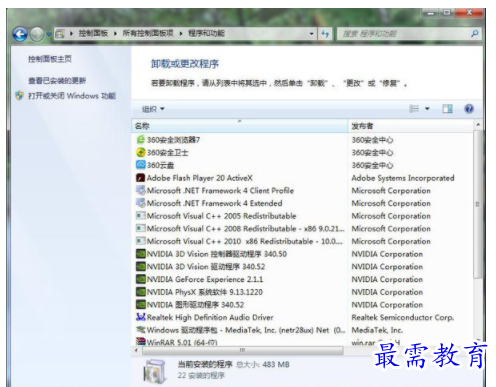Click the 360云盘 program name
The width and height of the screenshot is (496, 387).
(x=161, y=165)
